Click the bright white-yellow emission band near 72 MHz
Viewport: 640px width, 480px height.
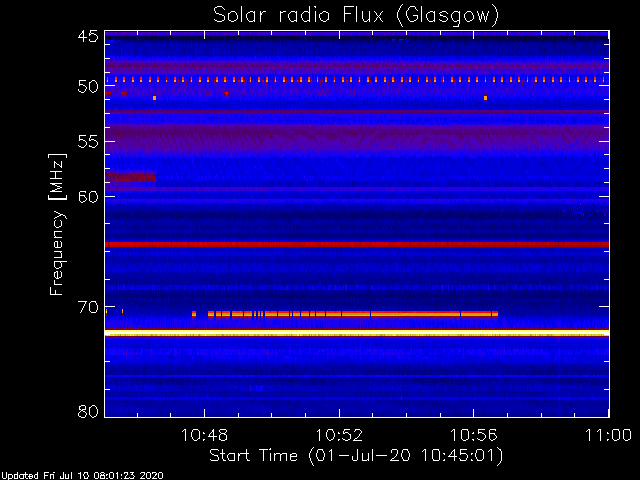click(357, 333)
